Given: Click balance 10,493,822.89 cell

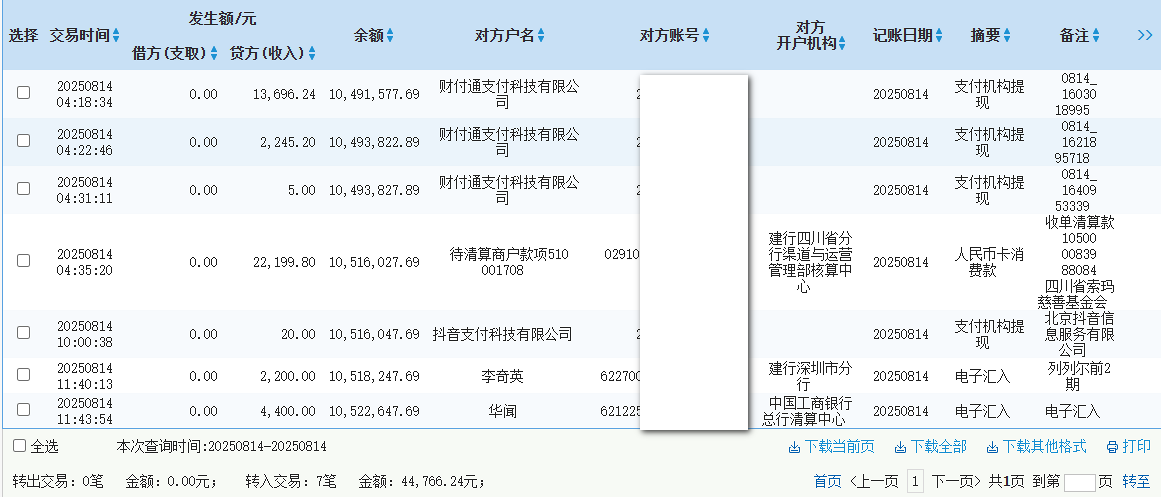Looking at the screenshot, I should point(374,142).
